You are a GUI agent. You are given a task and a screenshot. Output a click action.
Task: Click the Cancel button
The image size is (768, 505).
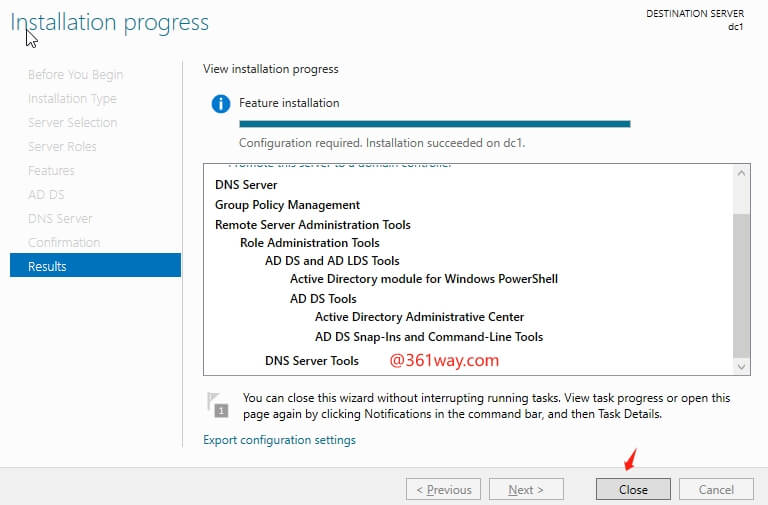[716, 490]
